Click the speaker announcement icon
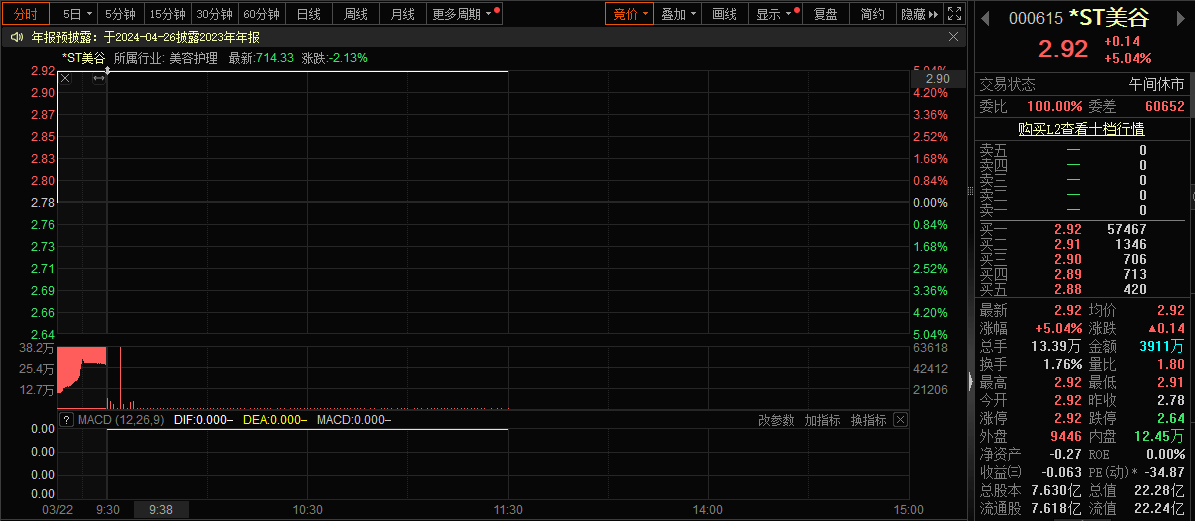This screenshot has width=1195, height=521. [x=17, y=37]
